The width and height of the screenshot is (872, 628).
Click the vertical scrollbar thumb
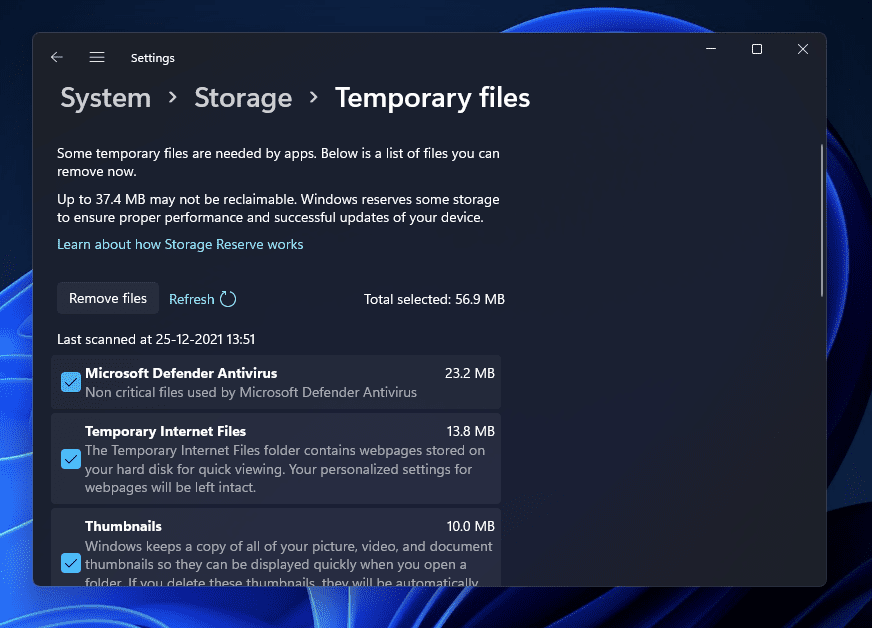[822, 220]
